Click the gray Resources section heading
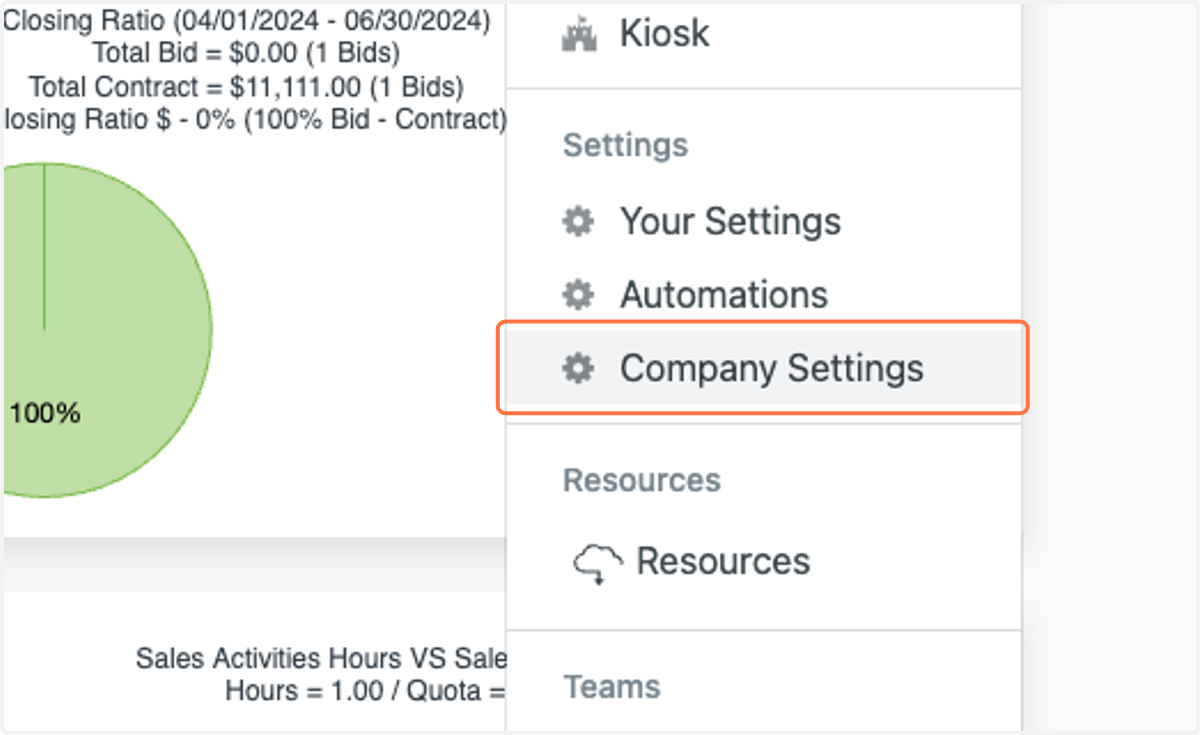The image size is (1200, 735). [x=642, y=480]
